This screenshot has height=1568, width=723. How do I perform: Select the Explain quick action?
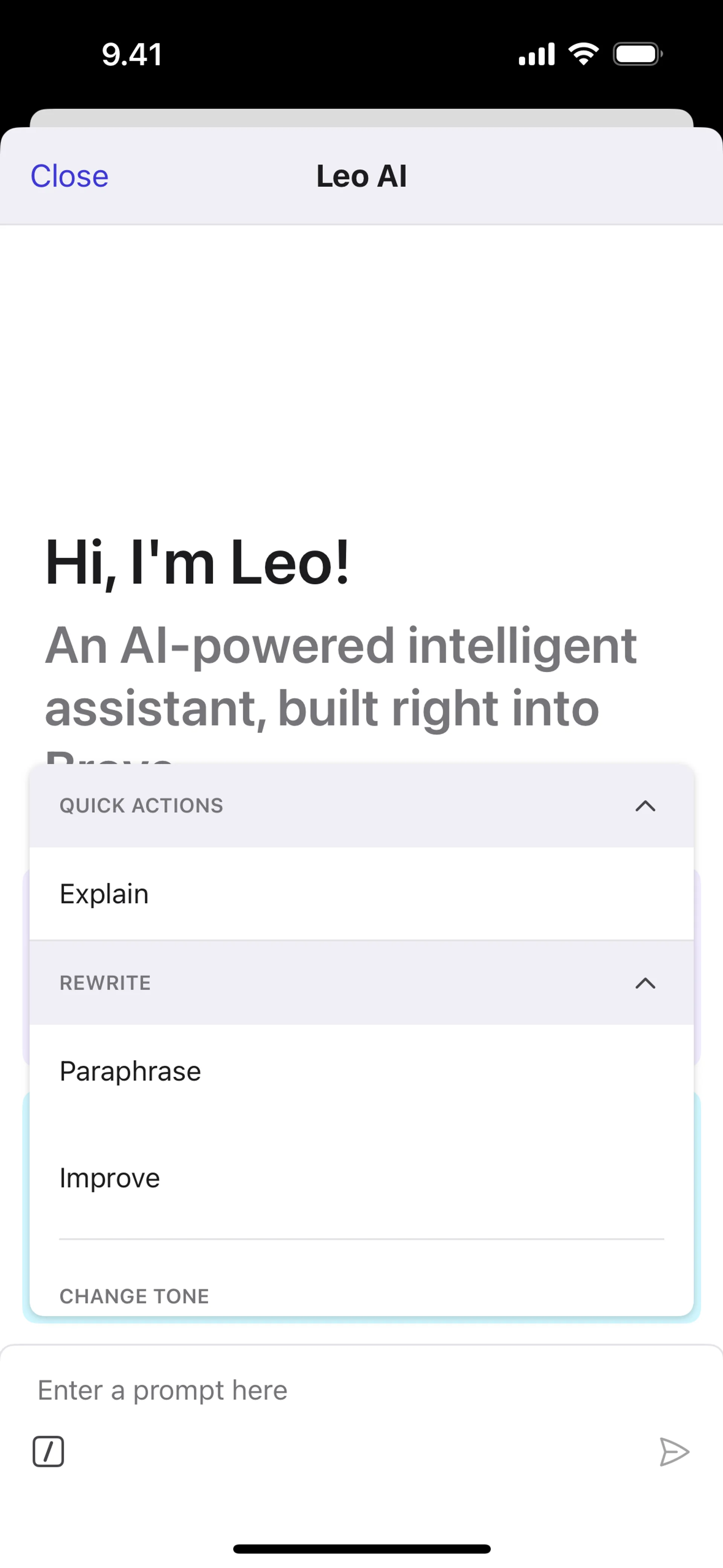coord(104,894)
